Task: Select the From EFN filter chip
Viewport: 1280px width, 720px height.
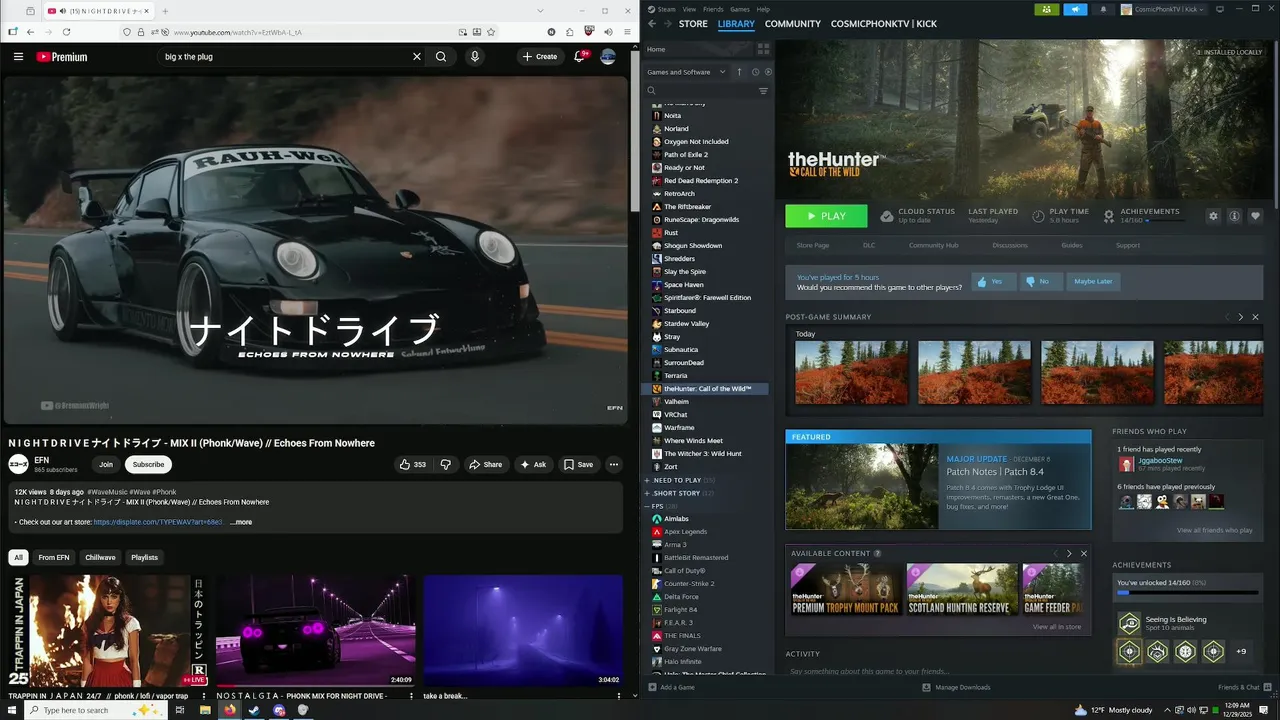Action: tap(54, 557)
